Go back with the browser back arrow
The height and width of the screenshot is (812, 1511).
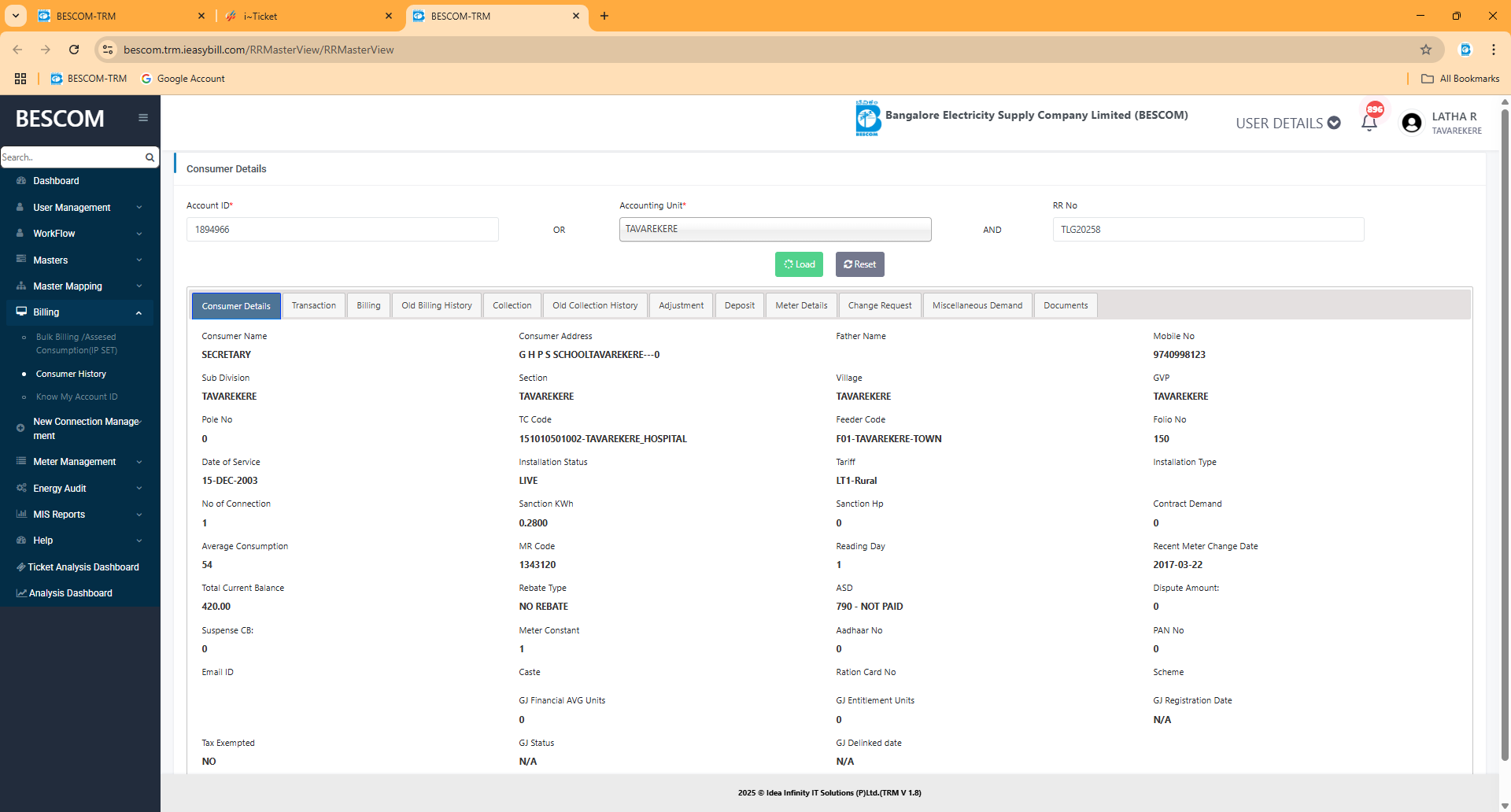click(17, 50)
